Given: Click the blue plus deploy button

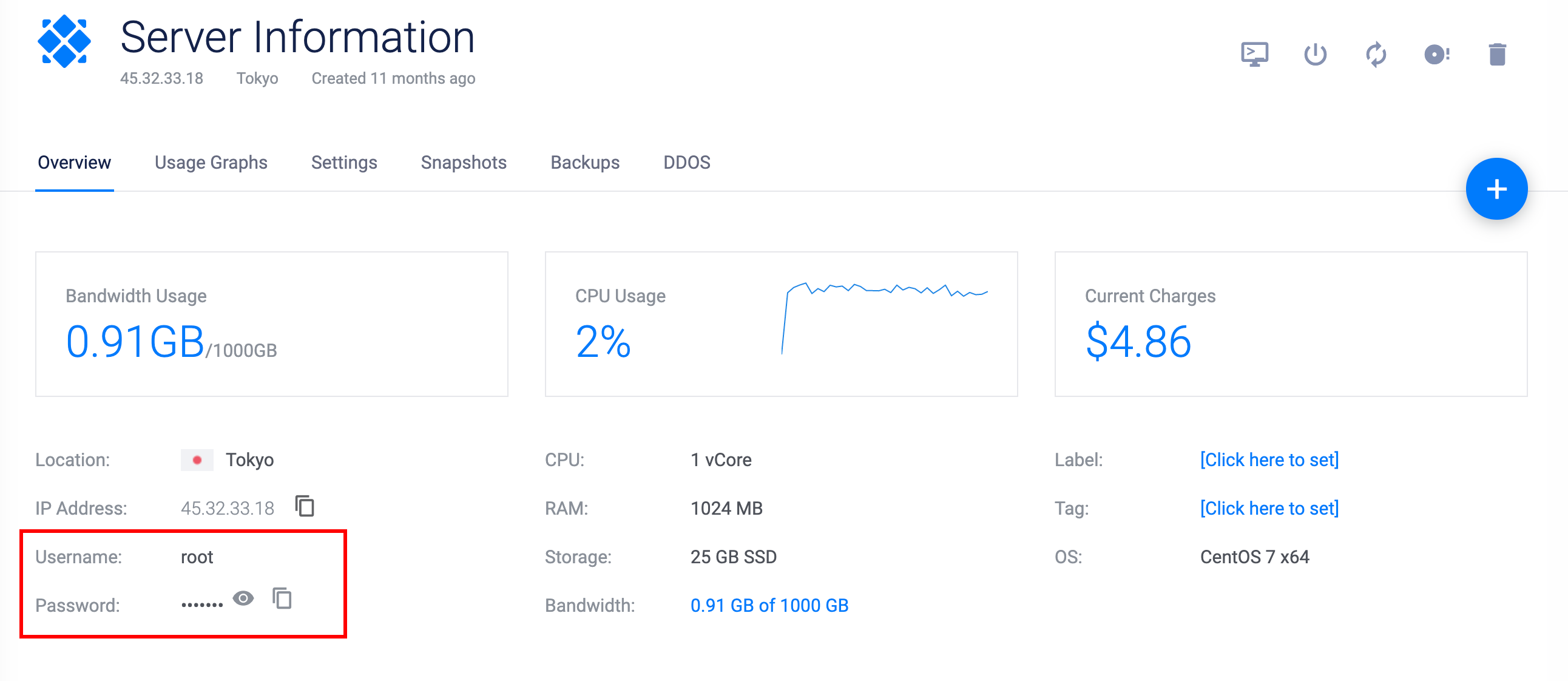Looking at the screenshot, I should click(1496, 189).
